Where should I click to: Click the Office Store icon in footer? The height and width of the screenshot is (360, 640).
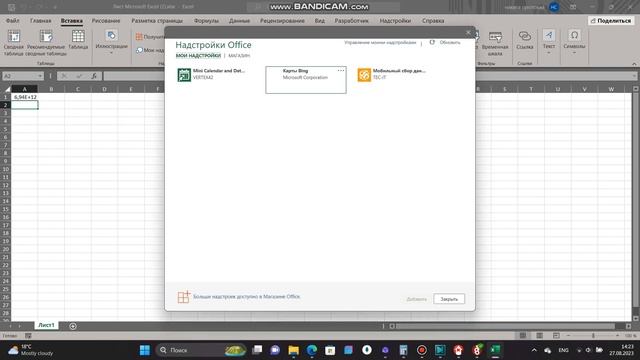[184, 297]
